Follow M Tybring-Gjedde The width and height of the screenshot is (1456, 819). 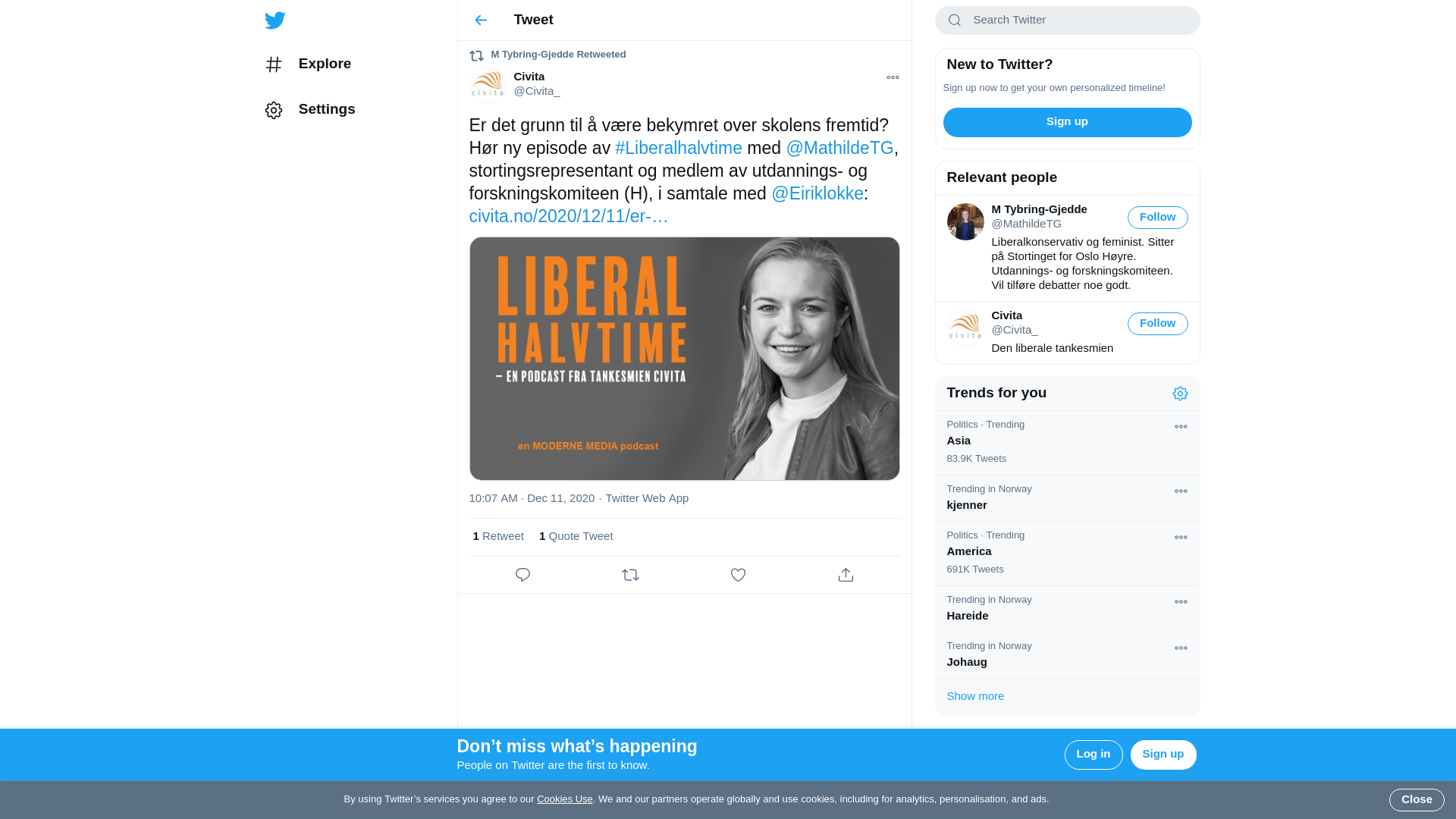pos(1157,218)
